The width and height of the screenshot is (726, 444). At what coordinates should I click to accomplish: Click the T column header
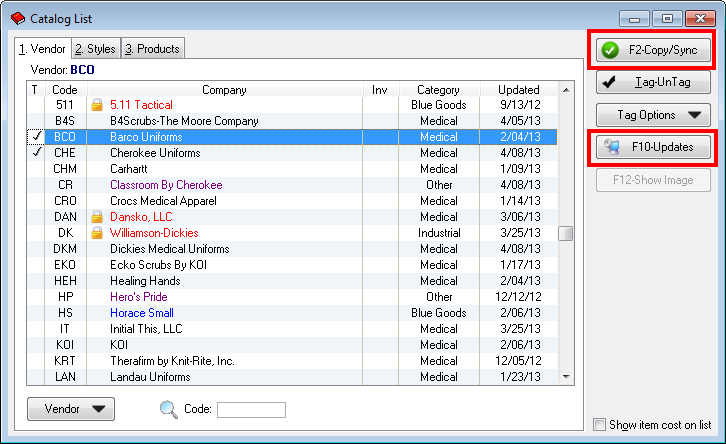point(35,89)
